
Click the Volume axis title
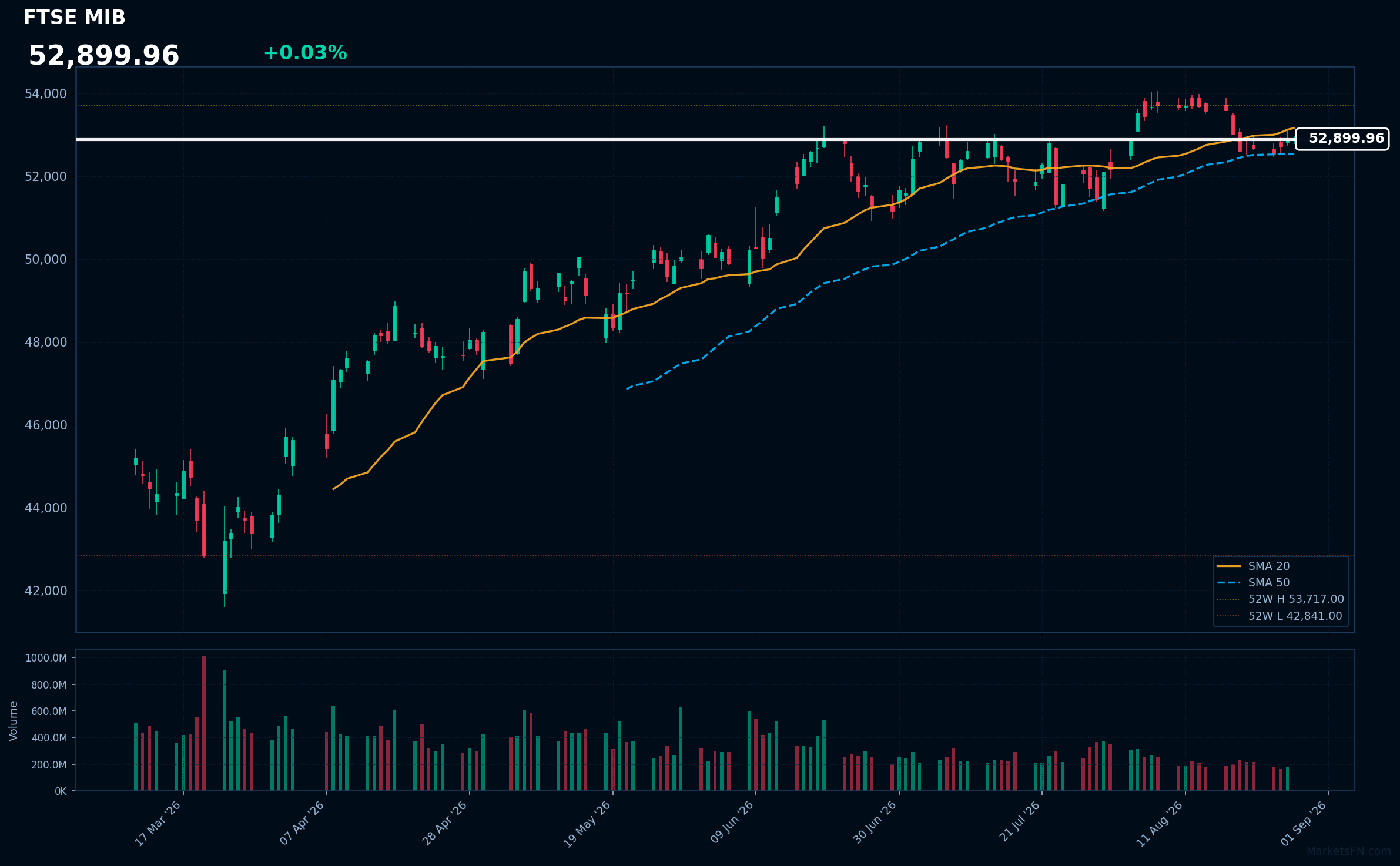(x=14, y=721)
